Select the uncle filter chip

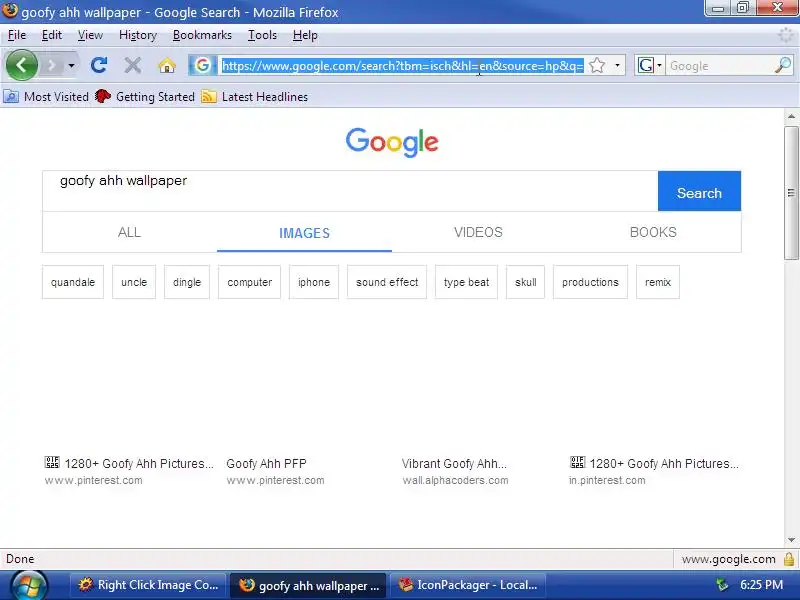(134, 282)
